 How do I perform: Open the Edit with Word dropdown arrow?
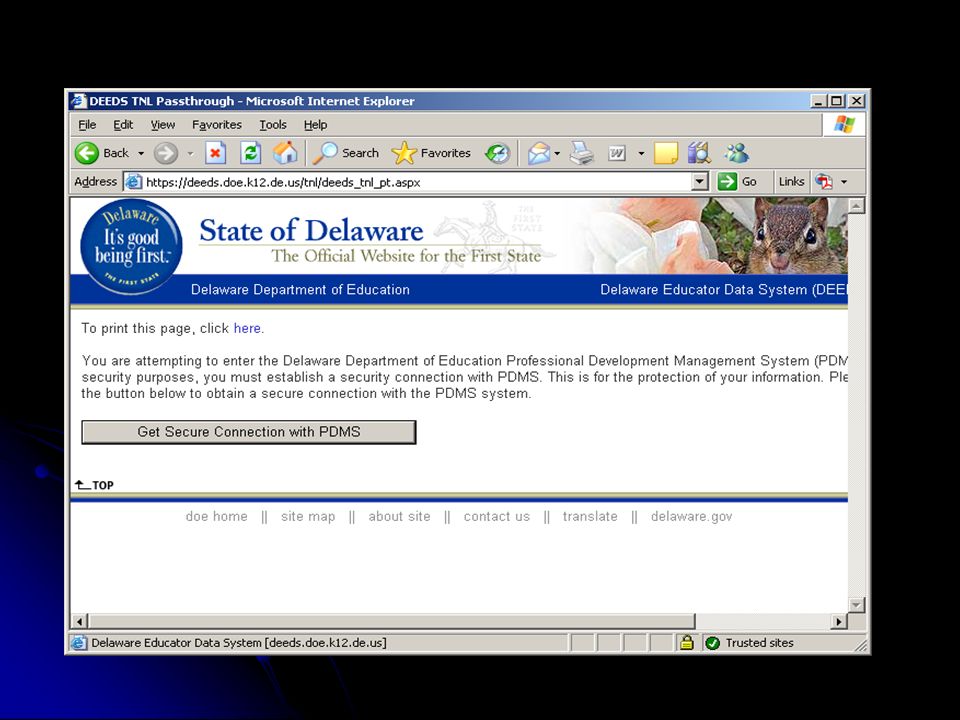(641, 153)
